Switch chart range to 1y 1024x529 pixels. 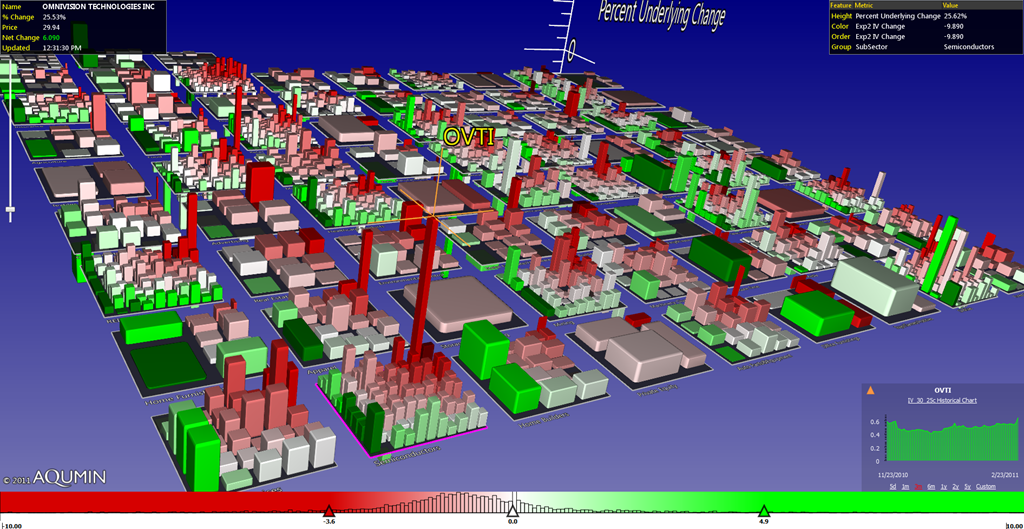(x=944, y=487)
